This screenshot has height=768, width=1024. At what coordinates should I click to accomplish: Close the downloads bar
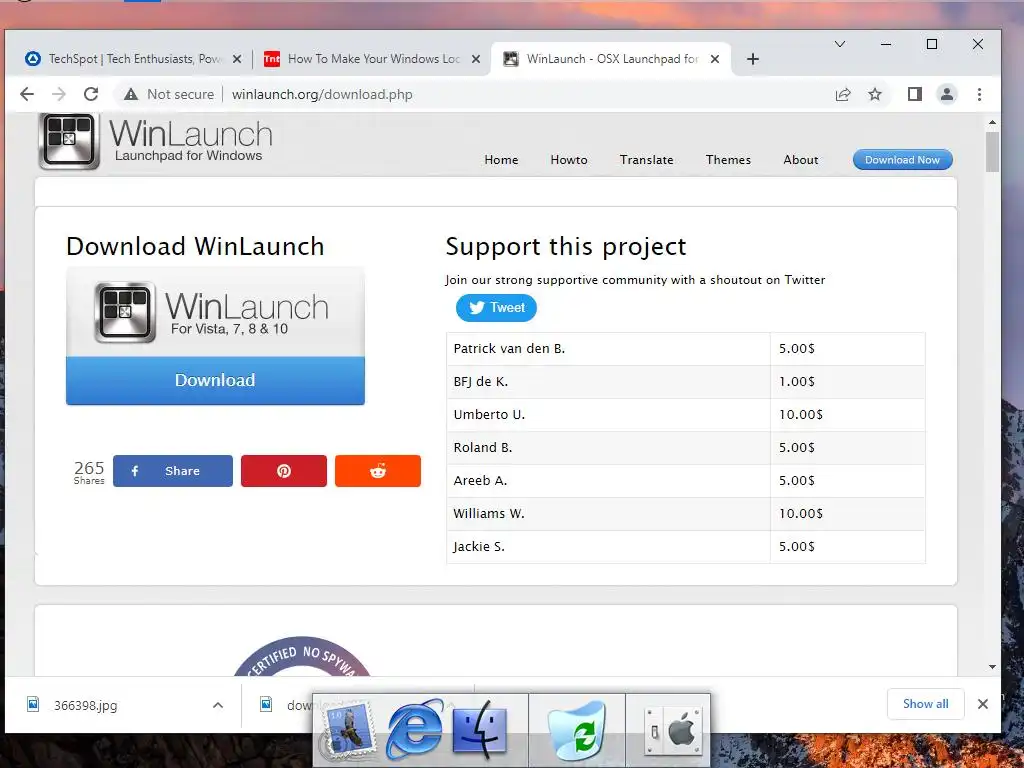pos(982,704)
